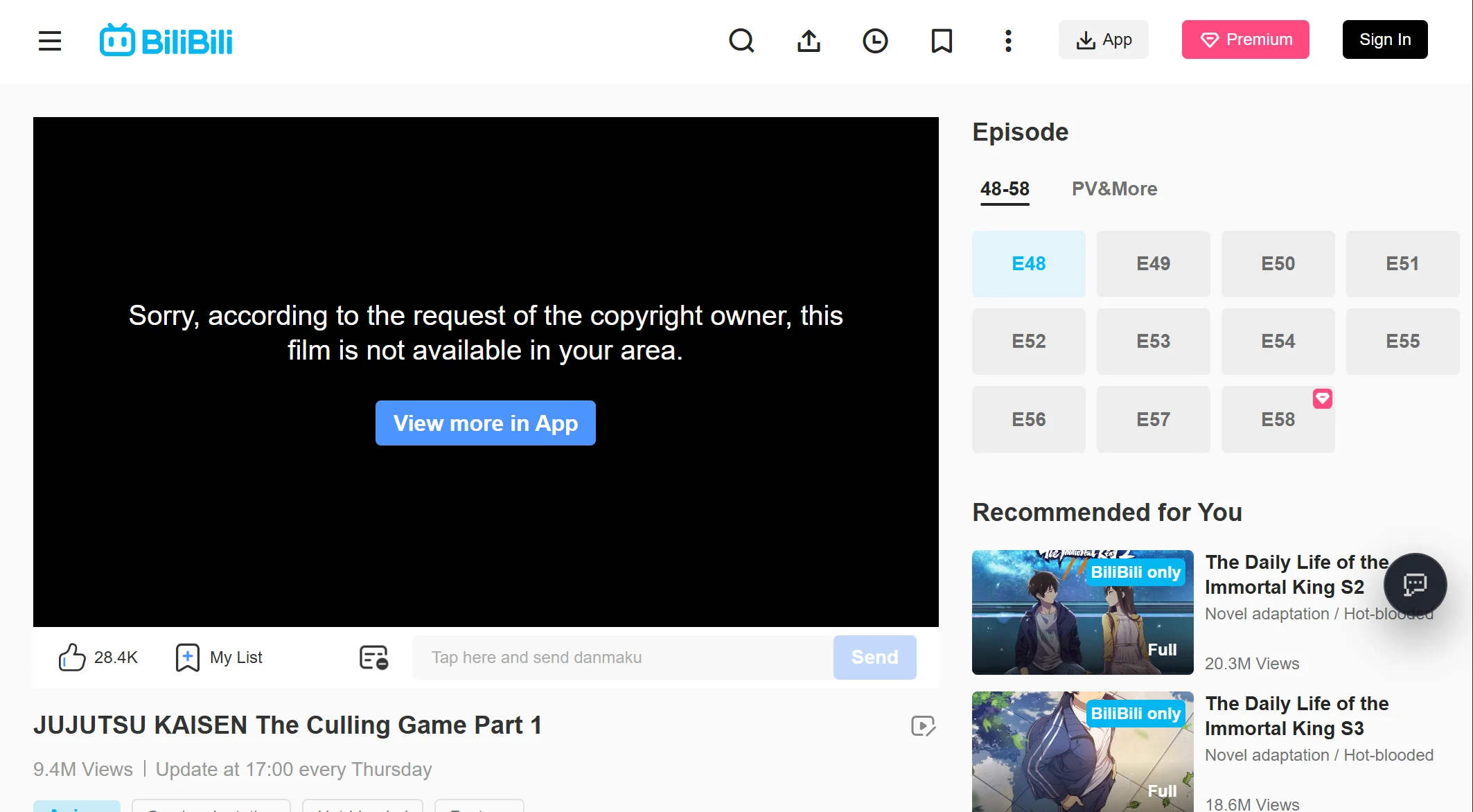Select episode E54
1473x812 pixels.
1278,341
